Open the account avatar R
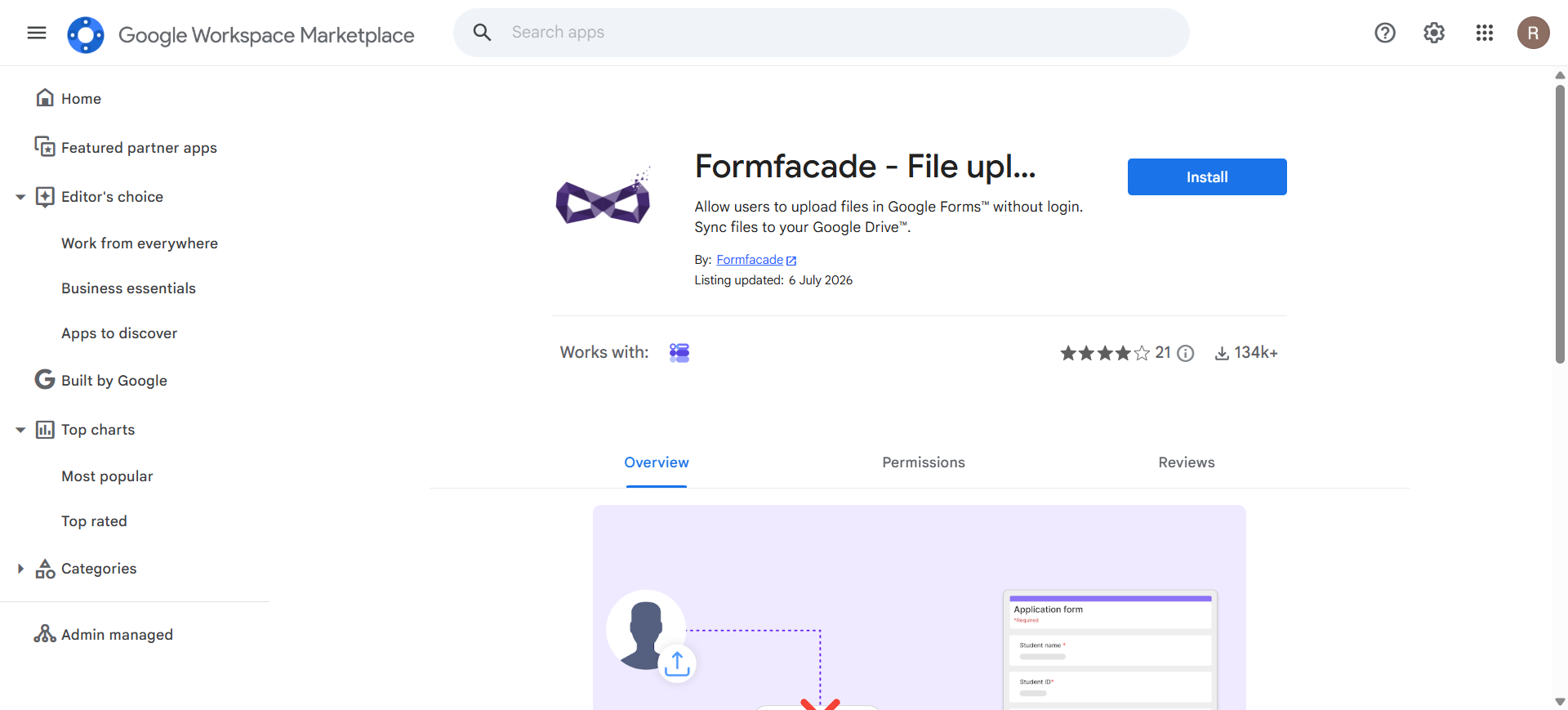The width and height of the screenshot is (1568, 710). pyautogui.click(x=1534, y=33)
